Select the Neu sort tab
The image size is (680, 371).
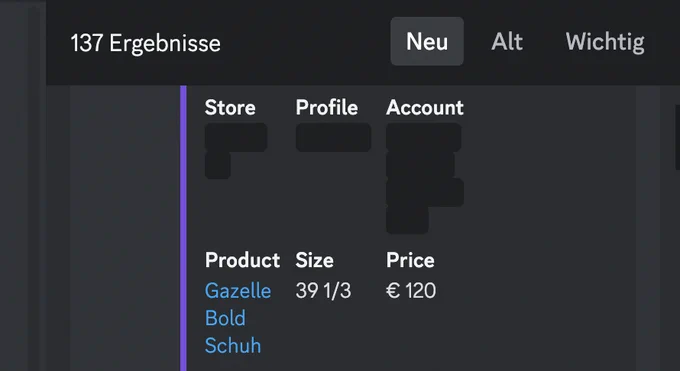pos(427,42)
